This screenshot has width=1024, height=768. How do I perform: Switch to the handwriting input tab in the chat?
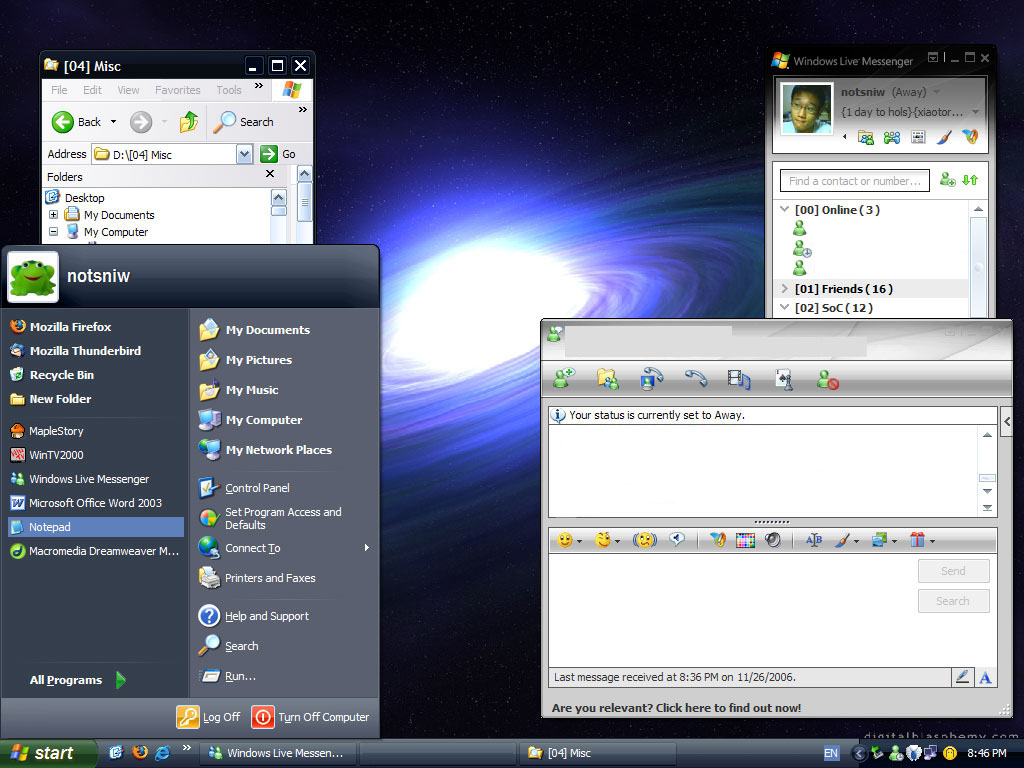(x=962, y=677)
